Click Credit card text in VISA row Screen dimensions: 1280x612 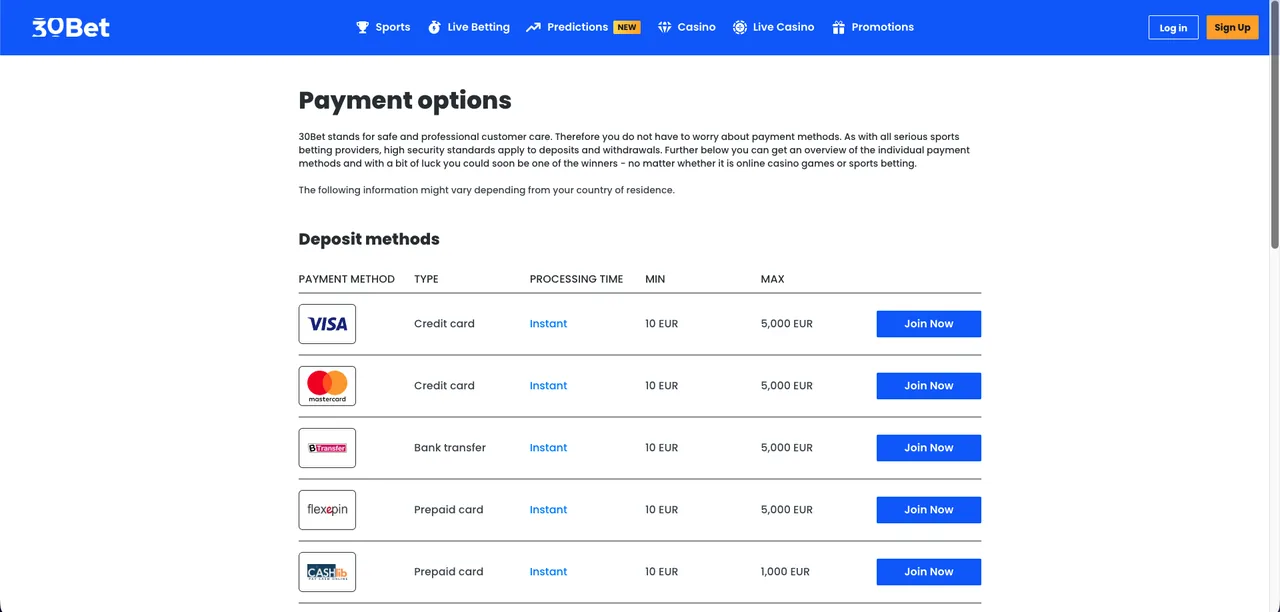(444, 324)
